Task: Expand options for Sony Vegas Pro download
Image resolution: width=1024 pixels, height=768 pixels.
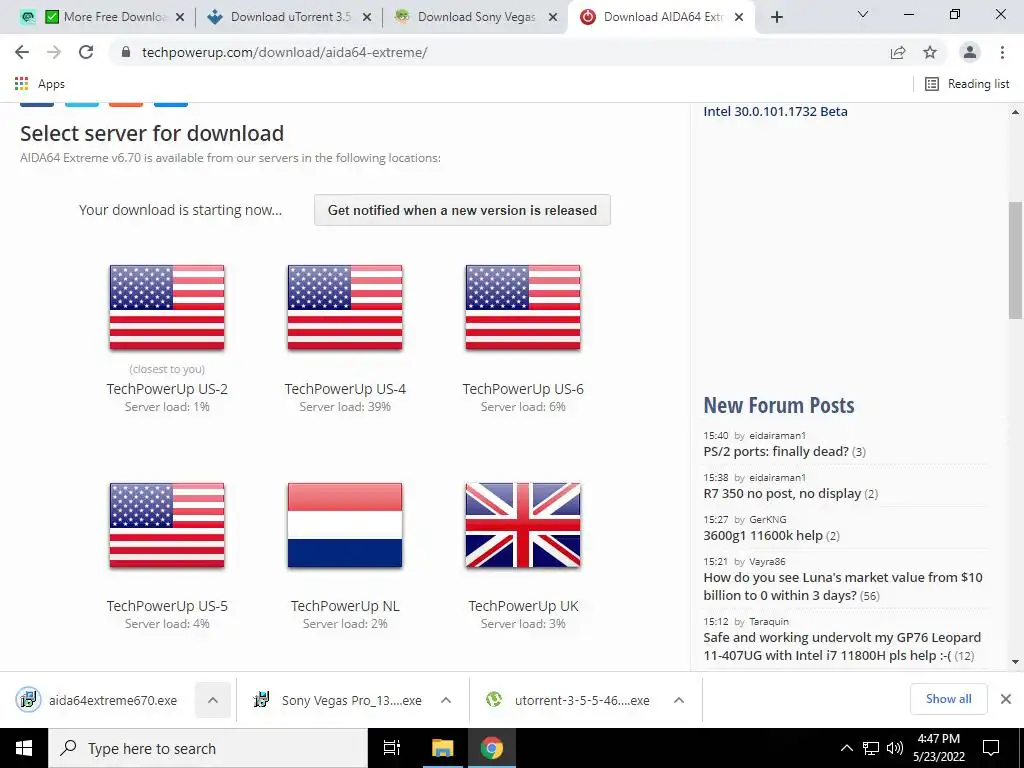Action: pyautogui.click(x=446, y=700)
